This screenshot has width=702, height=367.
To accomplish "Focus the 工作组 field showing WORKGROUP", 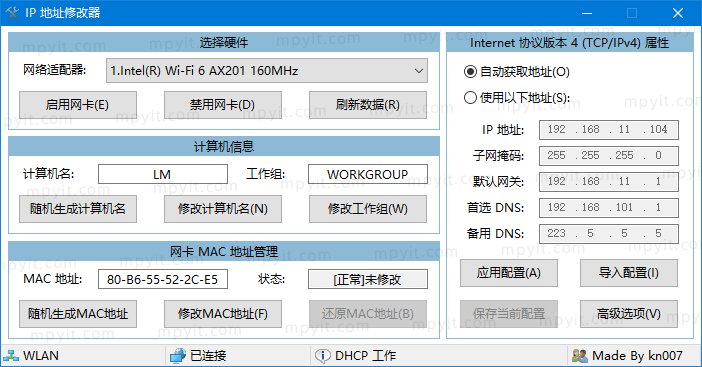I will coord(368,174).
